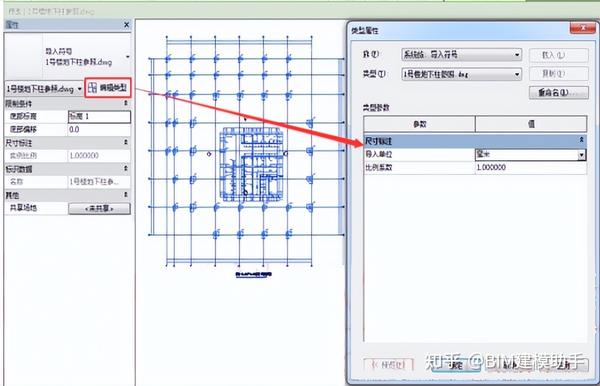600x386 pixels.
Task: Open the instance filter dropdown 1号楼地下柱参照.dwg
Action: 44,89
